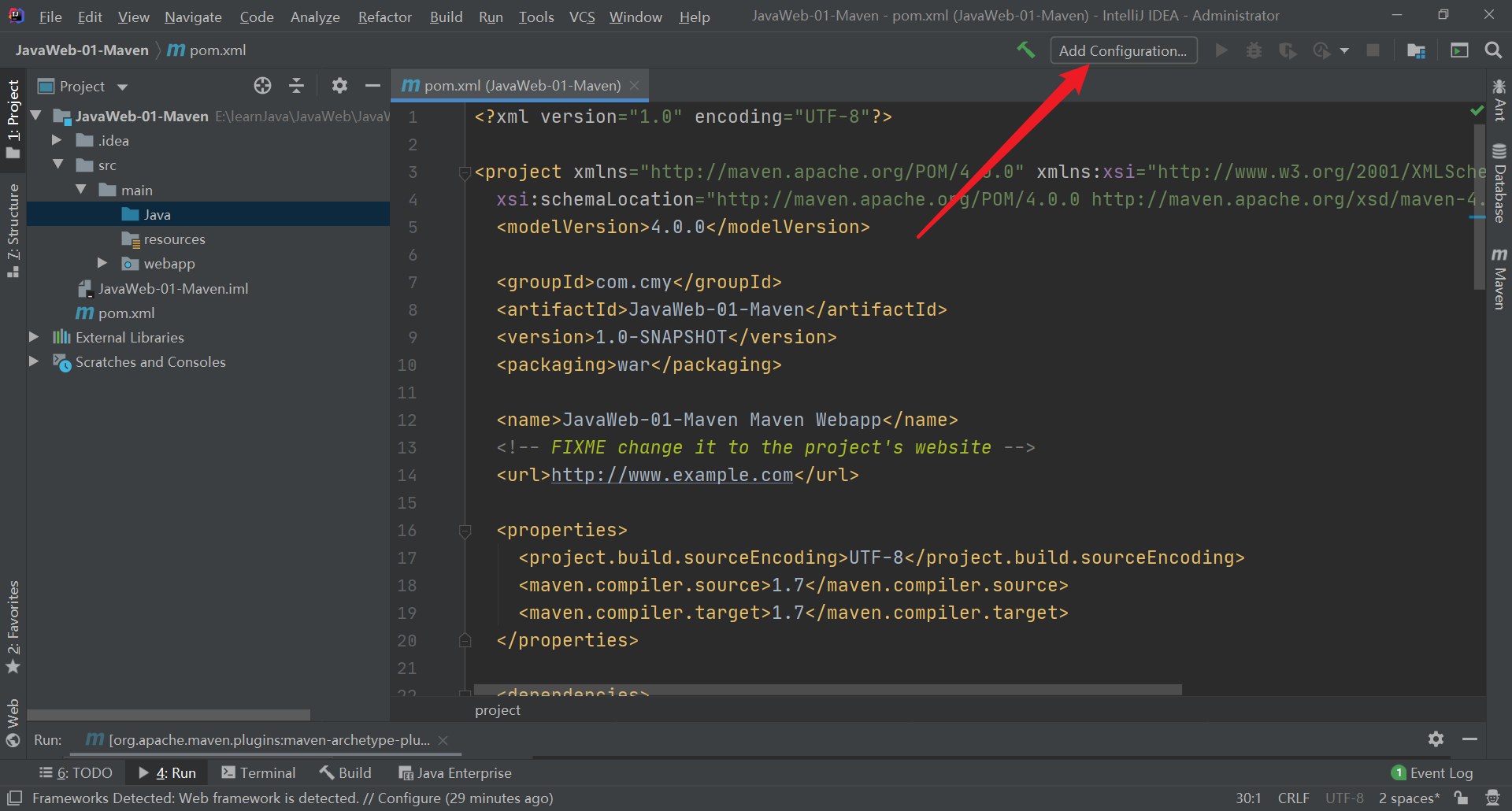Screen dimensions: 1512x811
Task: Collapse the main folder
Action: (x=81, y=190)
